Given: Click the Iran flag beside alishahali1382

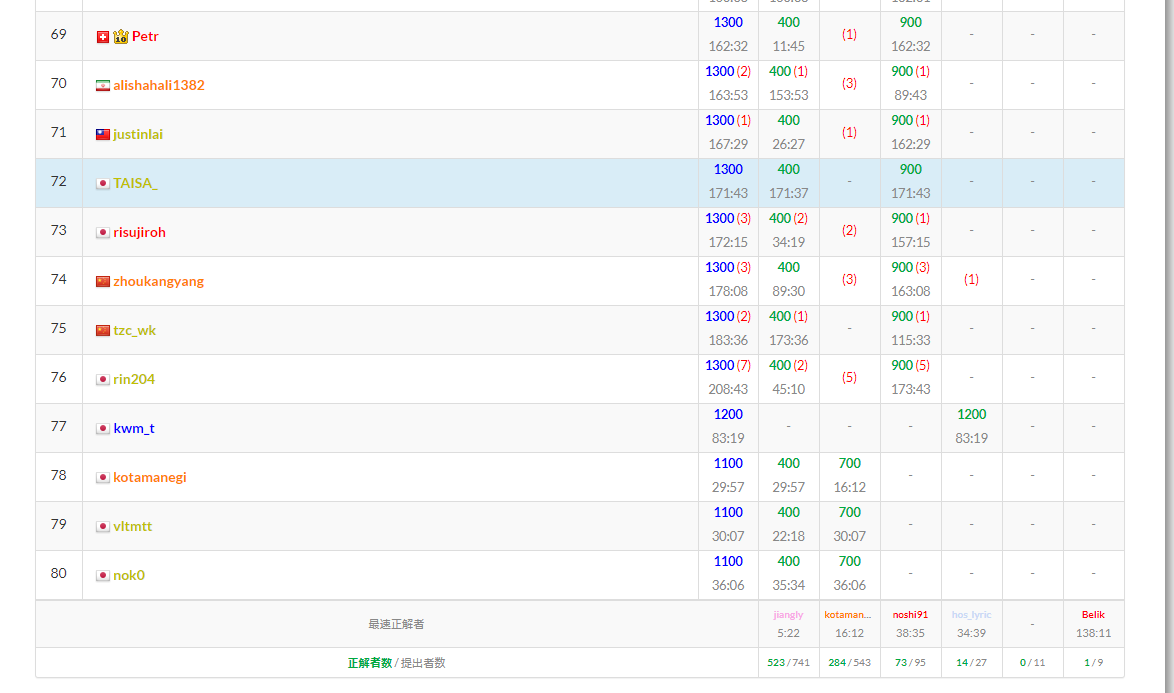Looking at the screenshot, I should coord(103,85).
